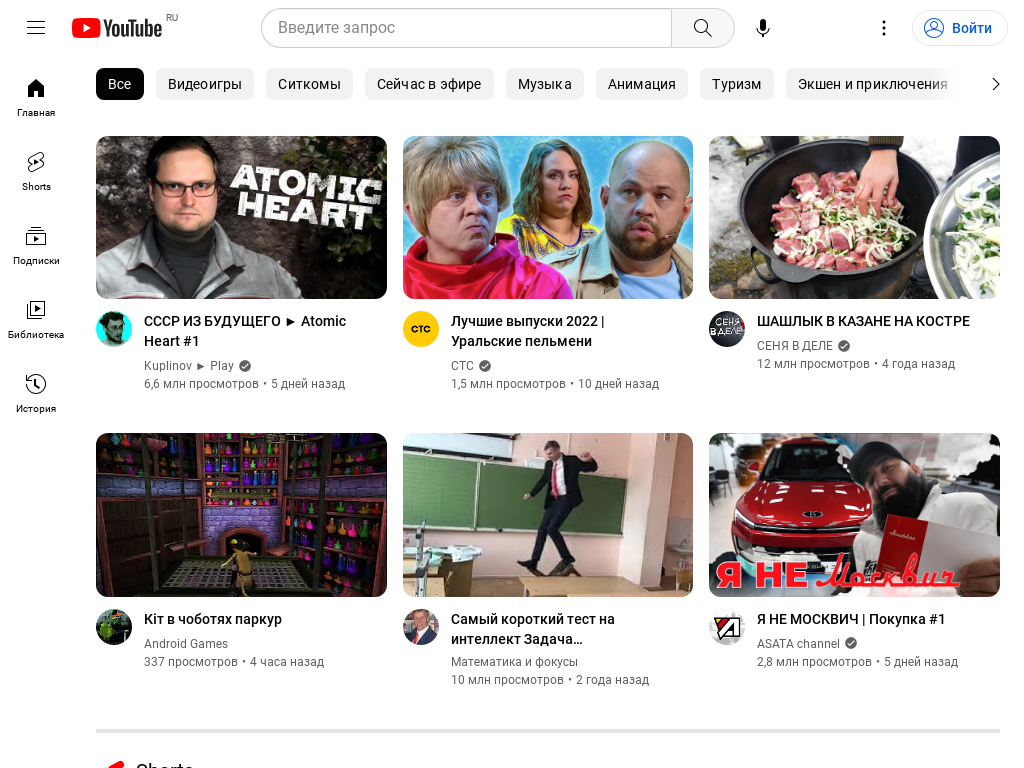Go to Главная in the sidebar
This screenshot has width=1024, height=768.
coord(36,97)
